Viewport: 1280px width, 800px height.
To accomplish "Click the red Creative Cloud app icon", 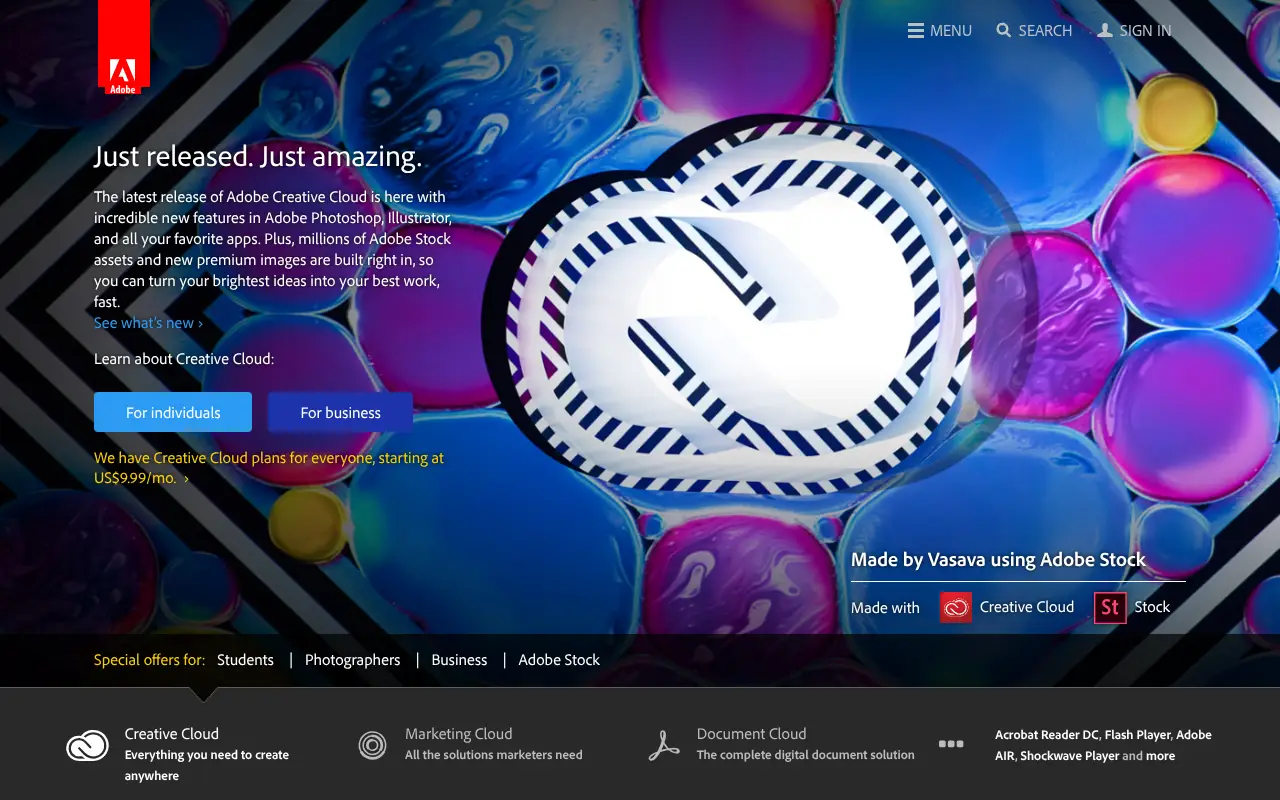I will (956, 607).
